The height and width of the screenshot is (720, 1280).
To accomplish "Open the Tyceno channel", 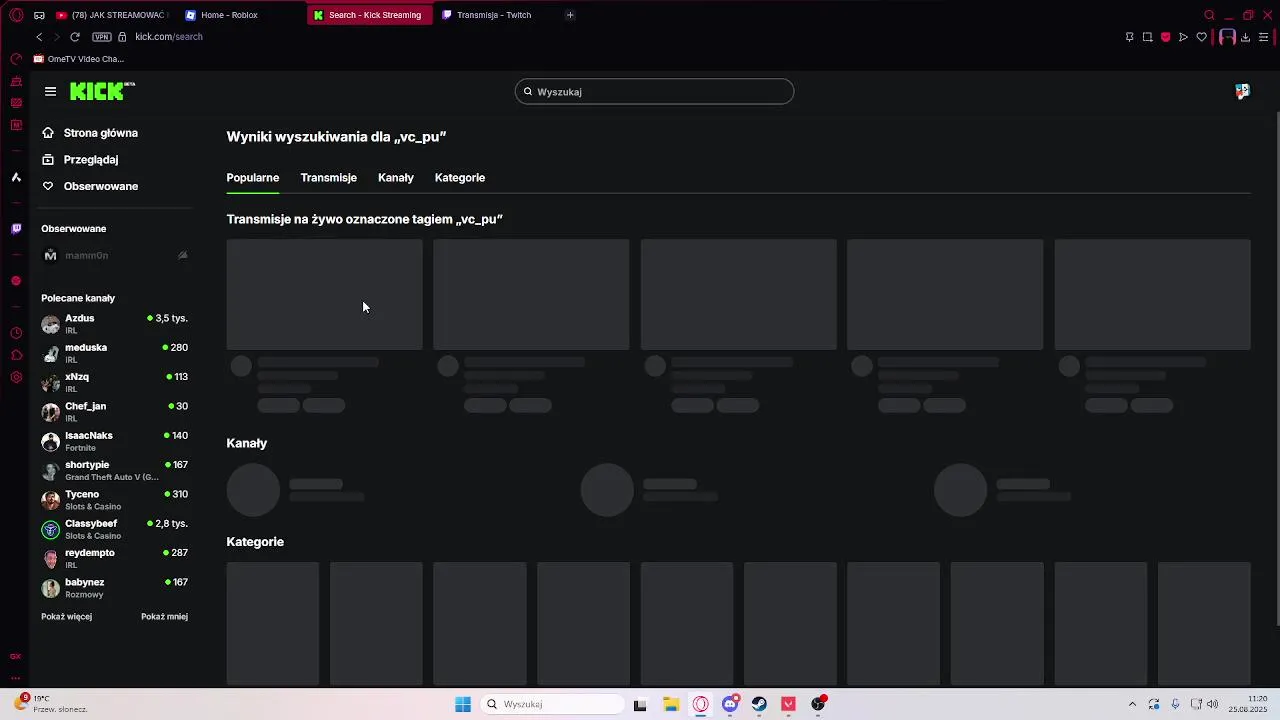I will point(115,500).
